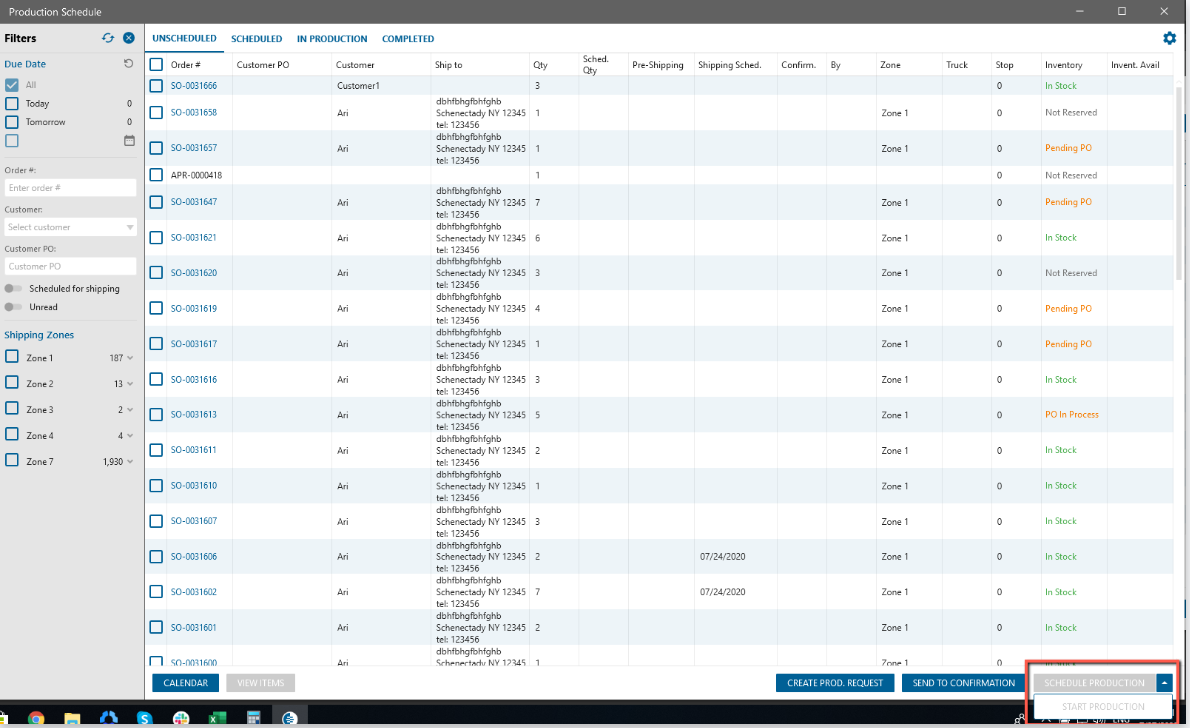Open Chrome from the taskbar
This screenshot has width=1190, height=728.
point(36,718)
